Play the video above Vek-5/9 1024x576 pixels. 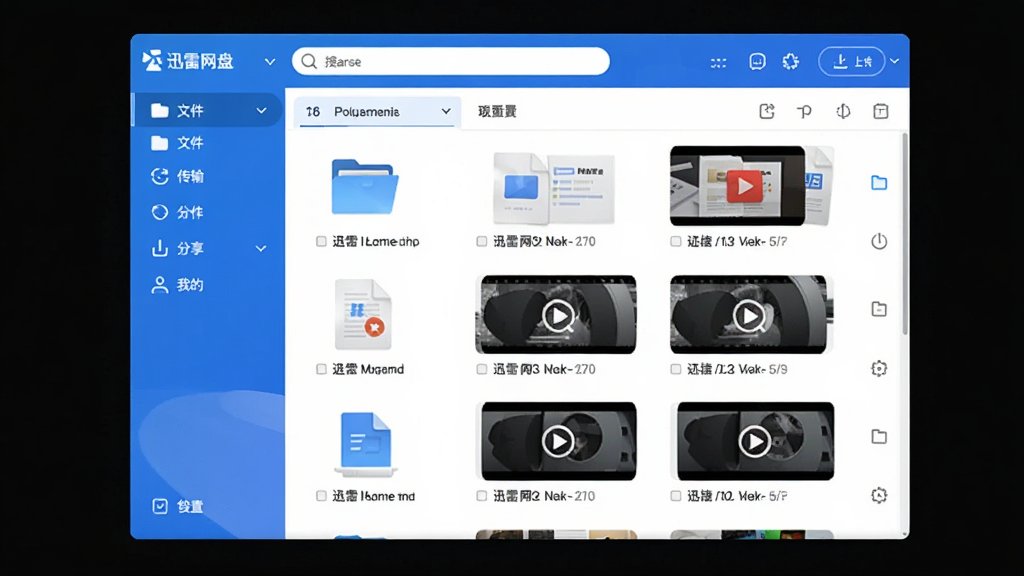click(x=750, y=315)
